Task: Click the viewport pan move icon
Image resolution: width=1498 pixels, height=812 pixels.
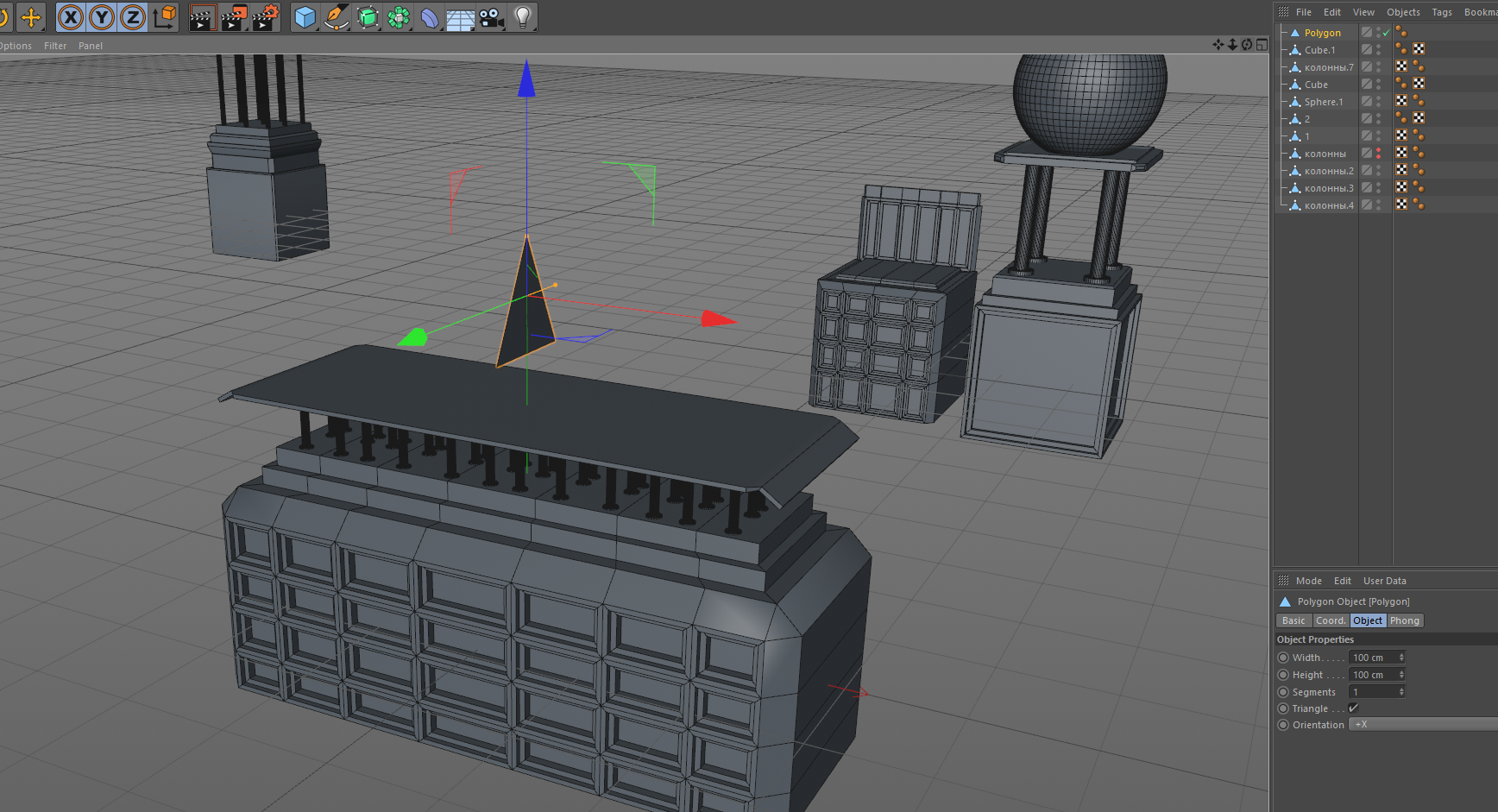Action: (1218, 44)
